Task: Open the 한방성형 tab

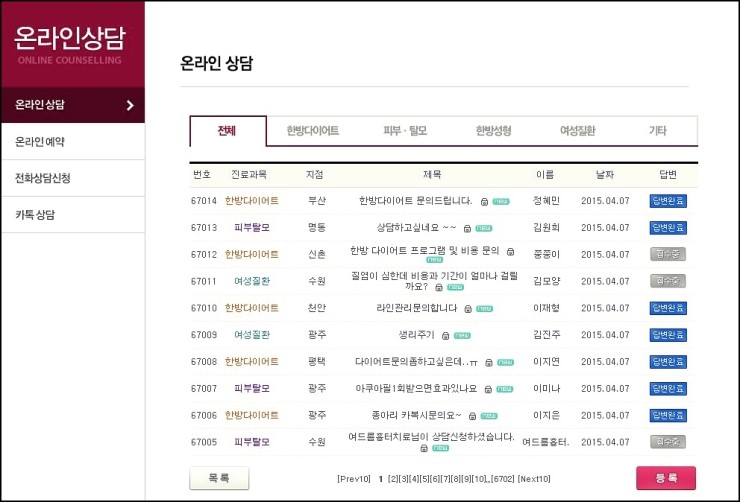Action: pyautogui.click(x=493, y=131)
